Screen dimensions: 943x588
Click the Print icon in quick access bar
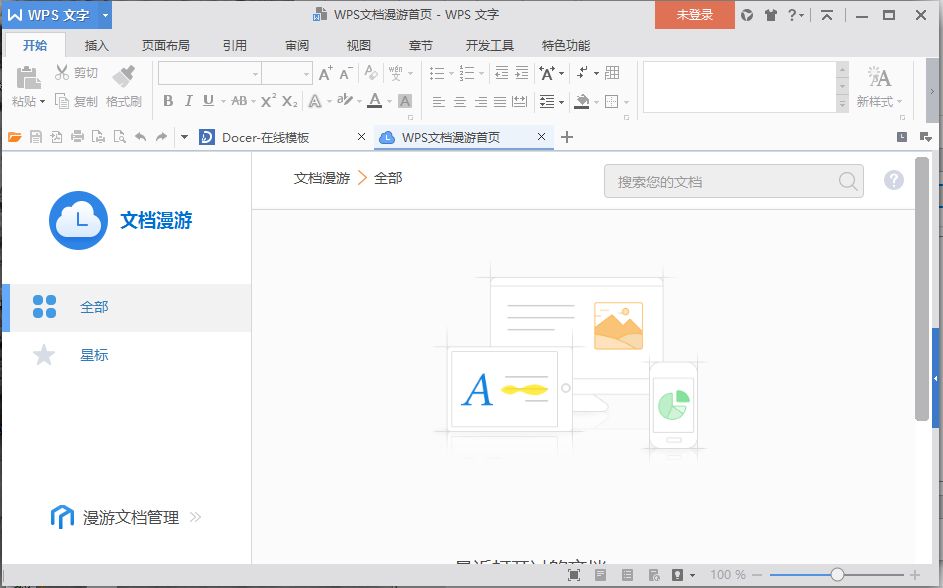tap(76, 137)
